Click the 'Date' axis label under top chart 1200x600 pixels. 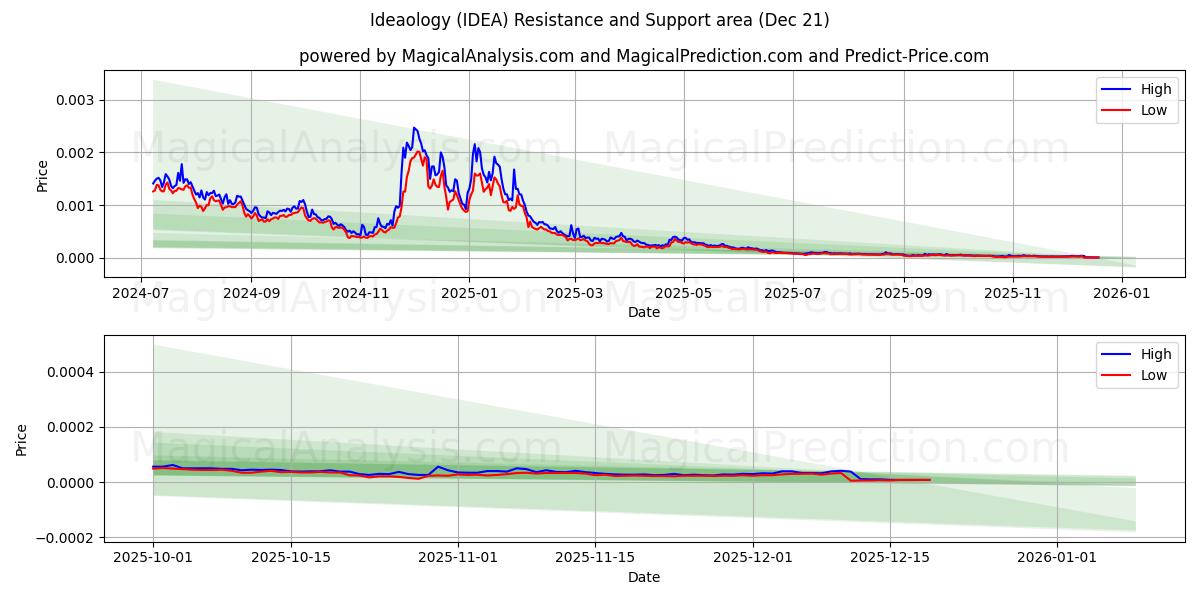click(x=644, y=312)
